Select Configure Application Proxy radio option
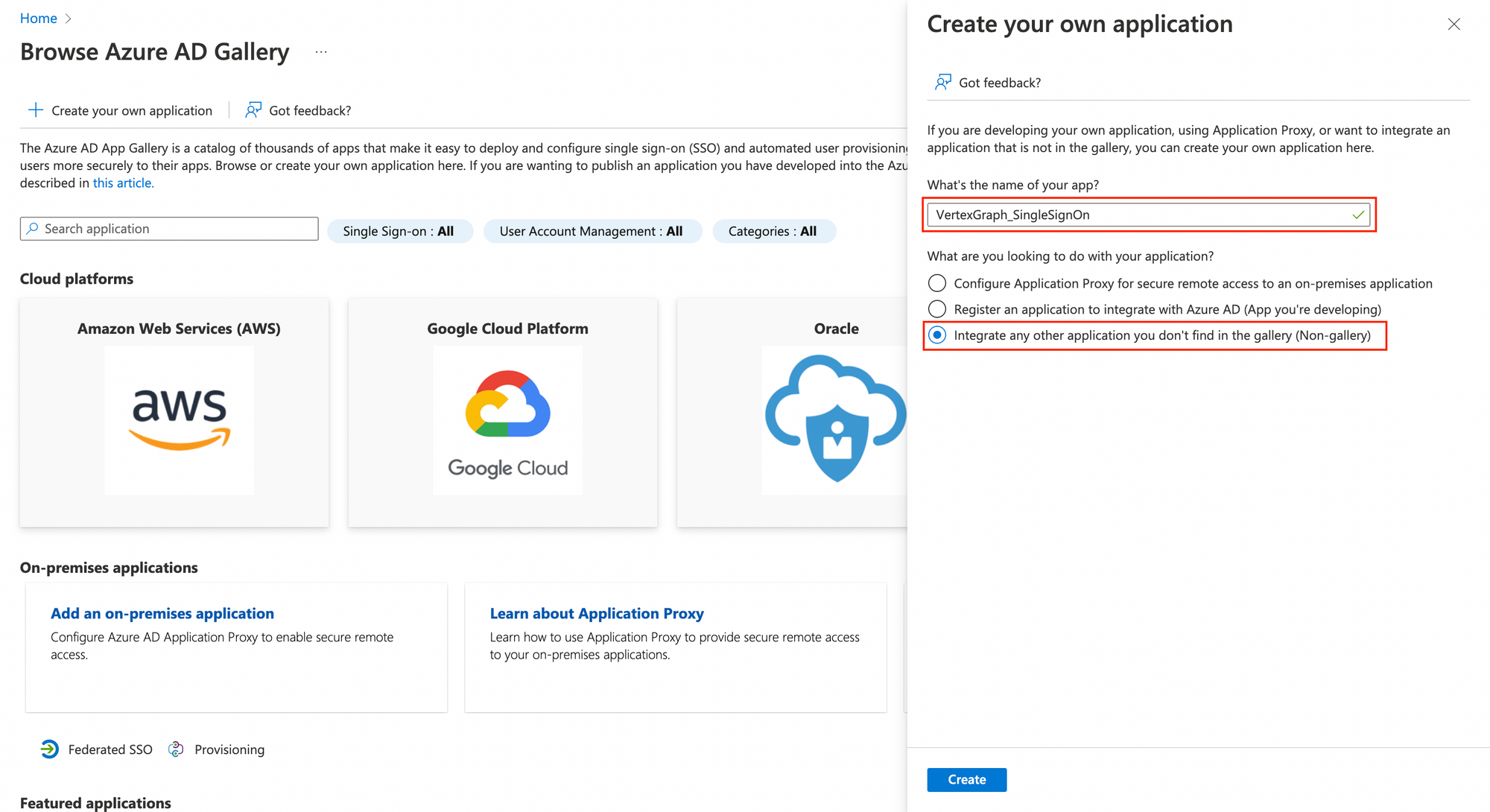This screenshot has height=812, width=1490. (937, 283)
